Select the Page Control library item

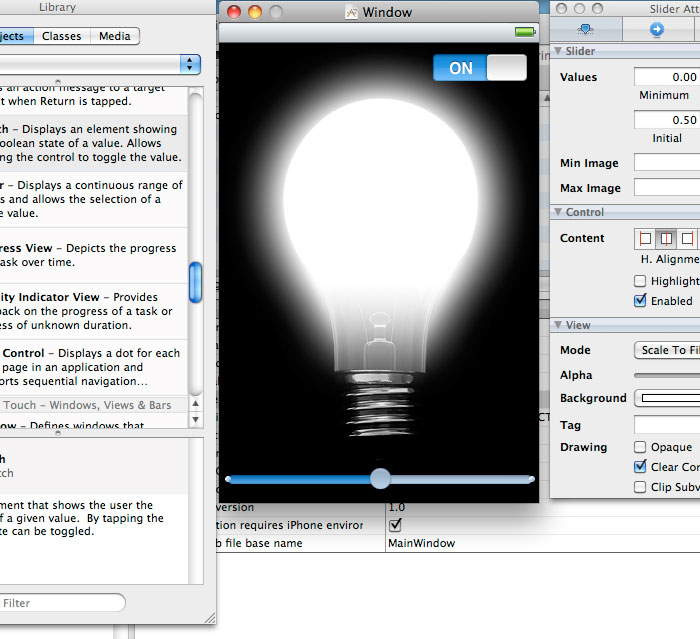click(x=94, y=367)
